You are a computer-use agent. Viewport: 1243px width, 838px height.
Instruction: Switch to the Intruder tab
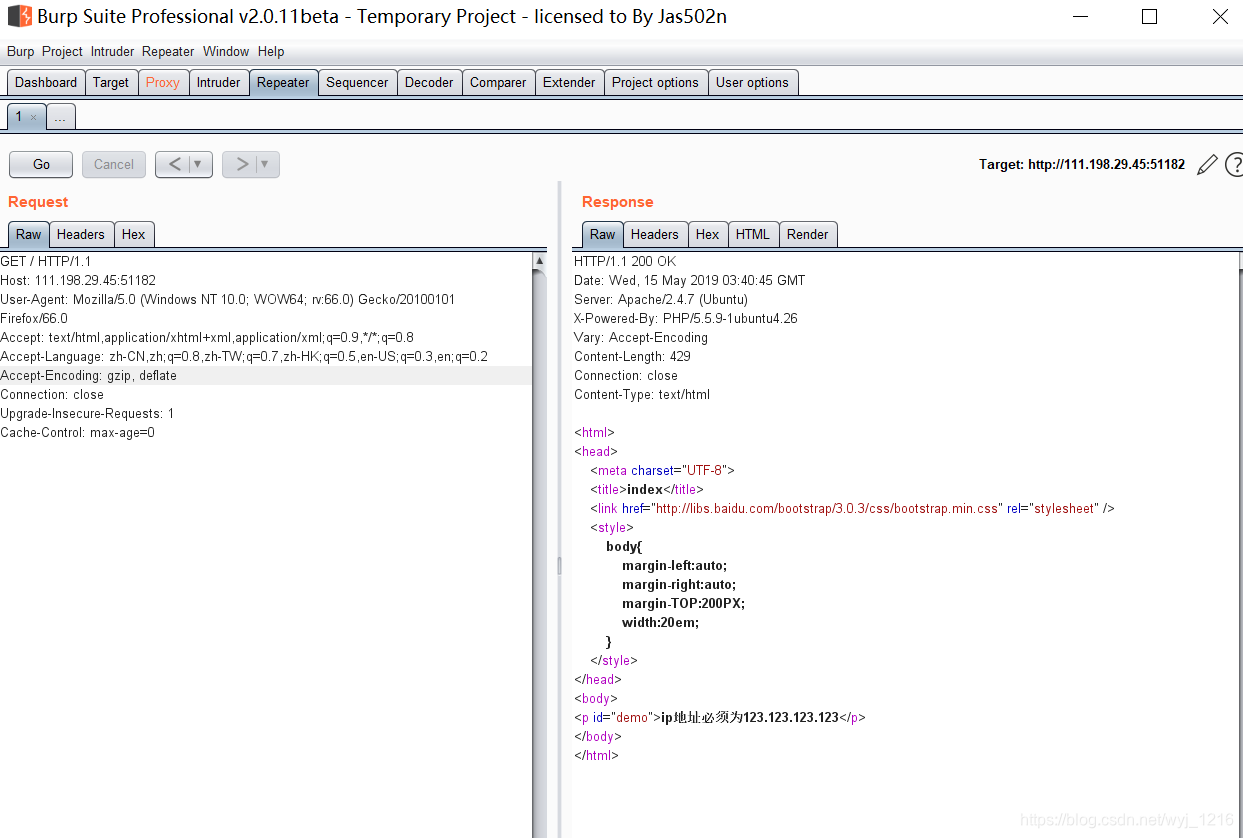pos(219,82)
